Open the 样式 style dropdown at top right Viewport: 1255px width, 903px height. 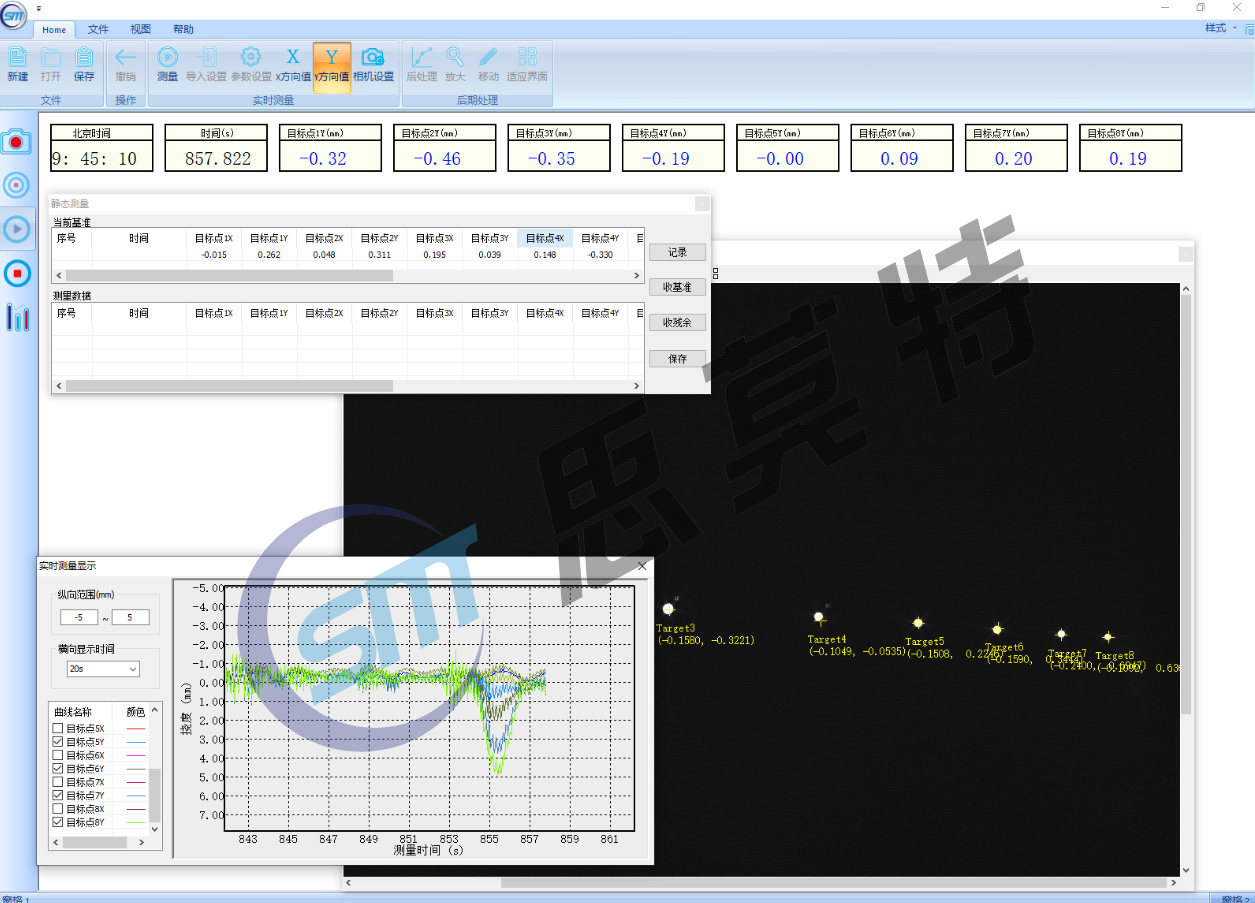(1220, 28)
